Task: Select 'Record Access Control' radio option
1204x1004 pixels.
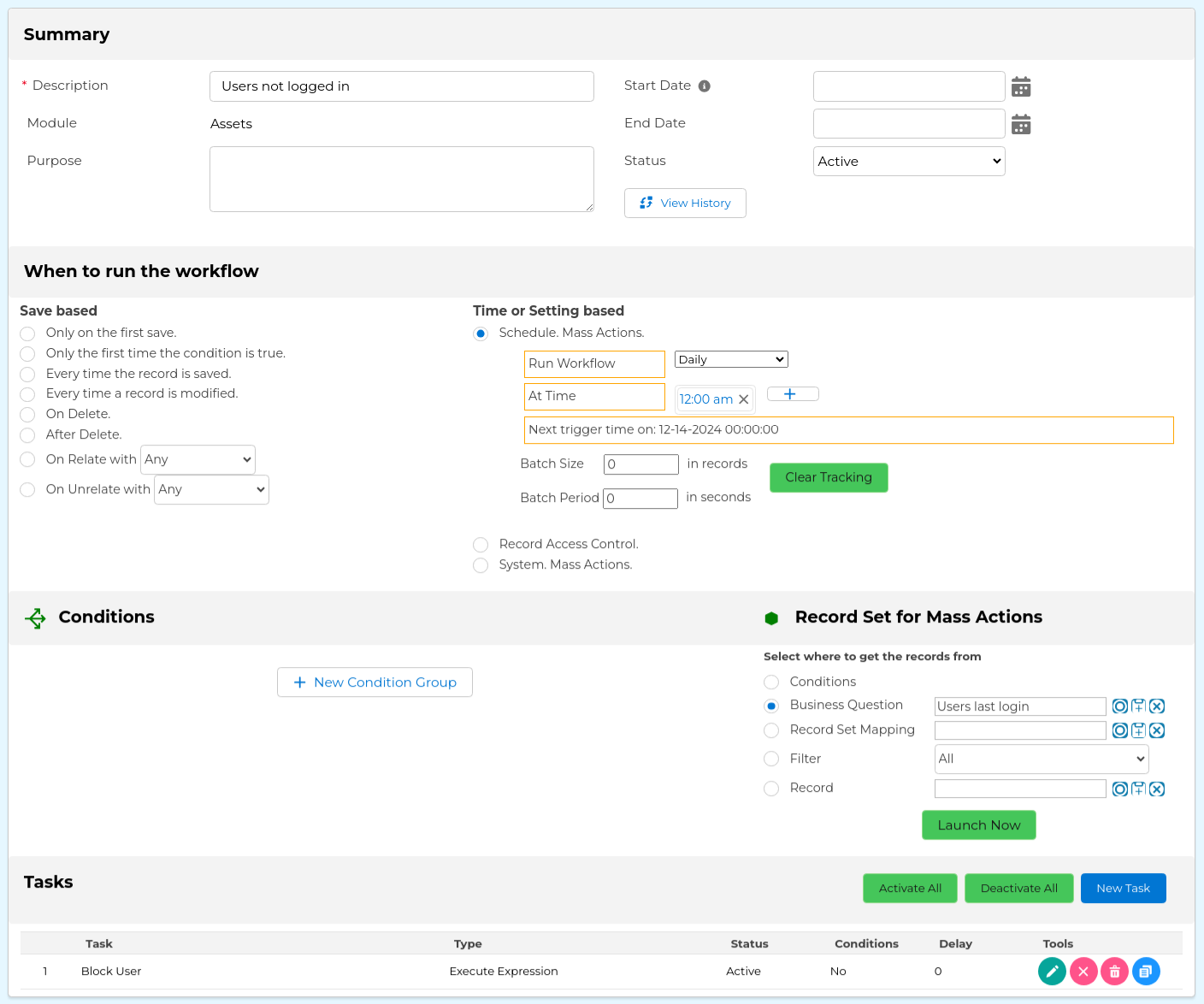Action: 481,545
